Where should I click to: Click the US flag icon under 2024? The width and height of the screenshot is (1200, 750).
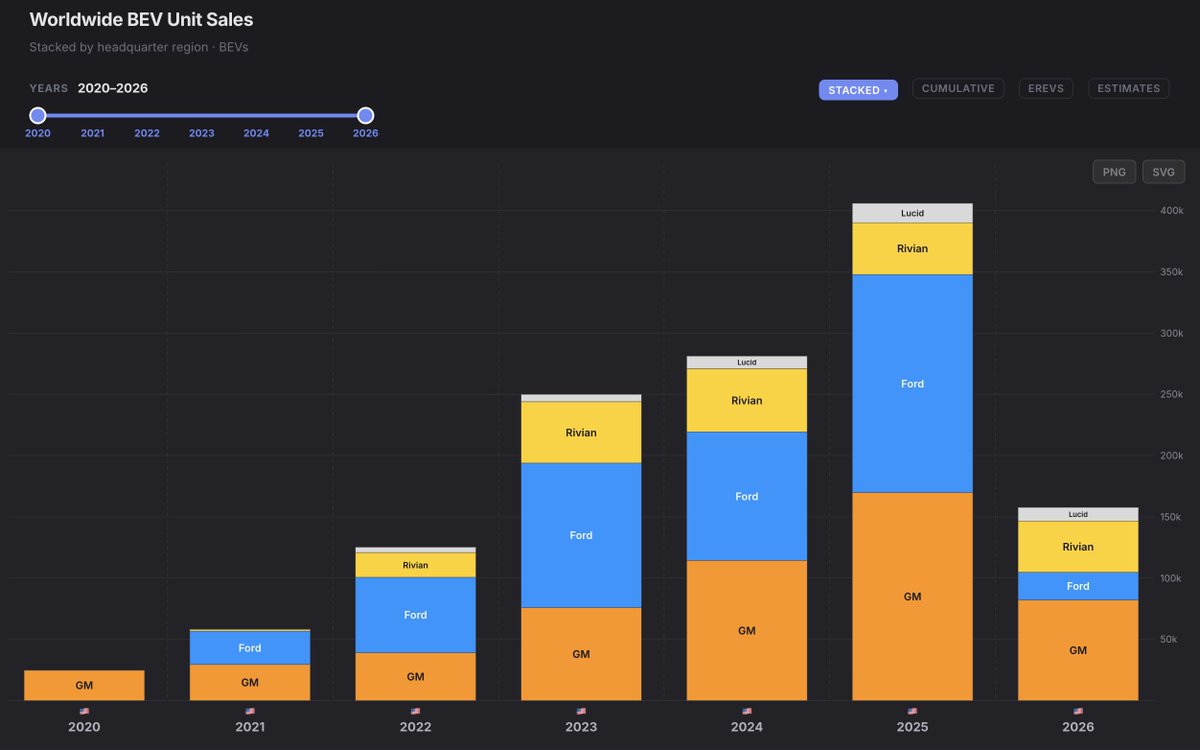point(747,711)
